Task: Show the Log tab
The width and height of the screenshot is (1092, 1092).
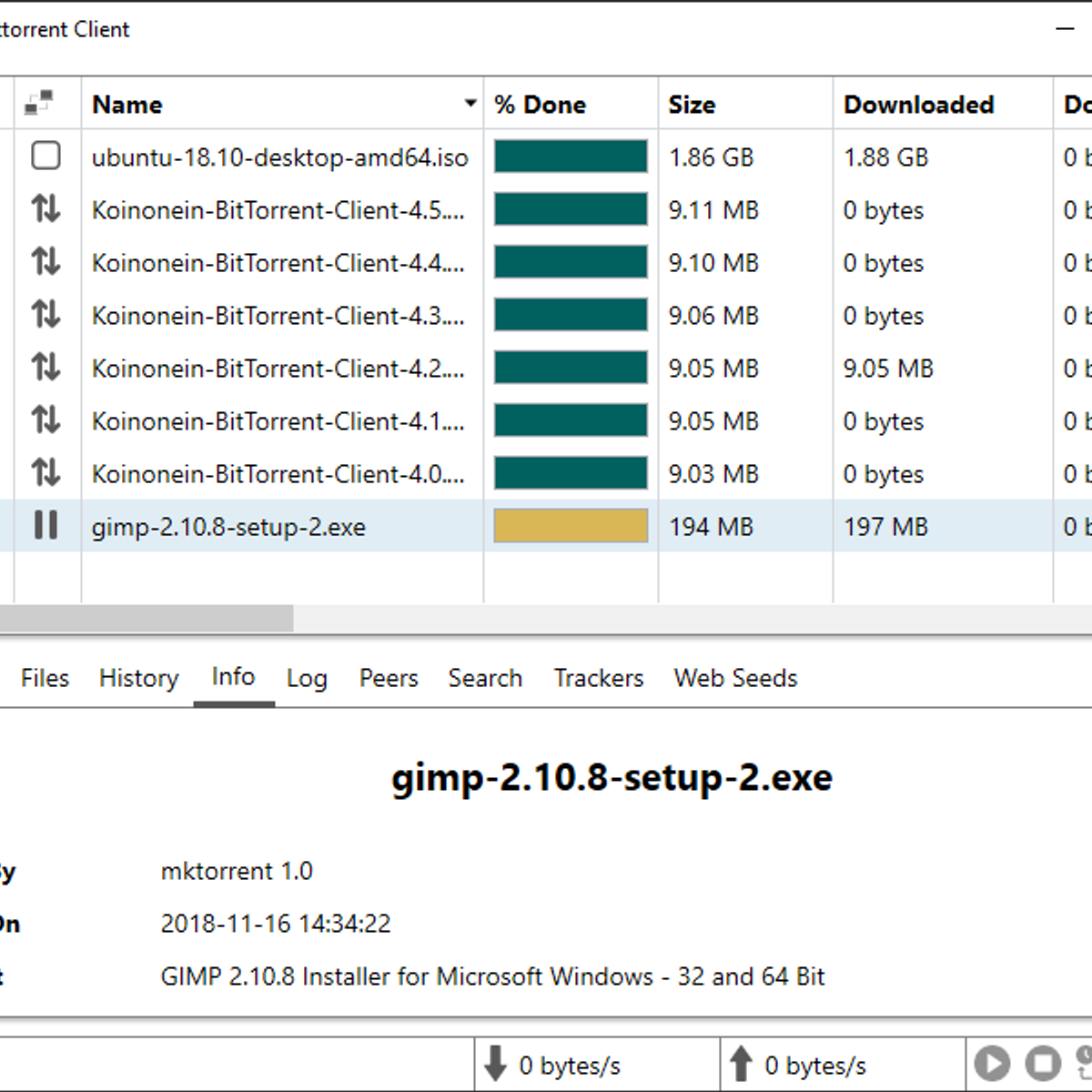Action: click(x=307, y=679)
